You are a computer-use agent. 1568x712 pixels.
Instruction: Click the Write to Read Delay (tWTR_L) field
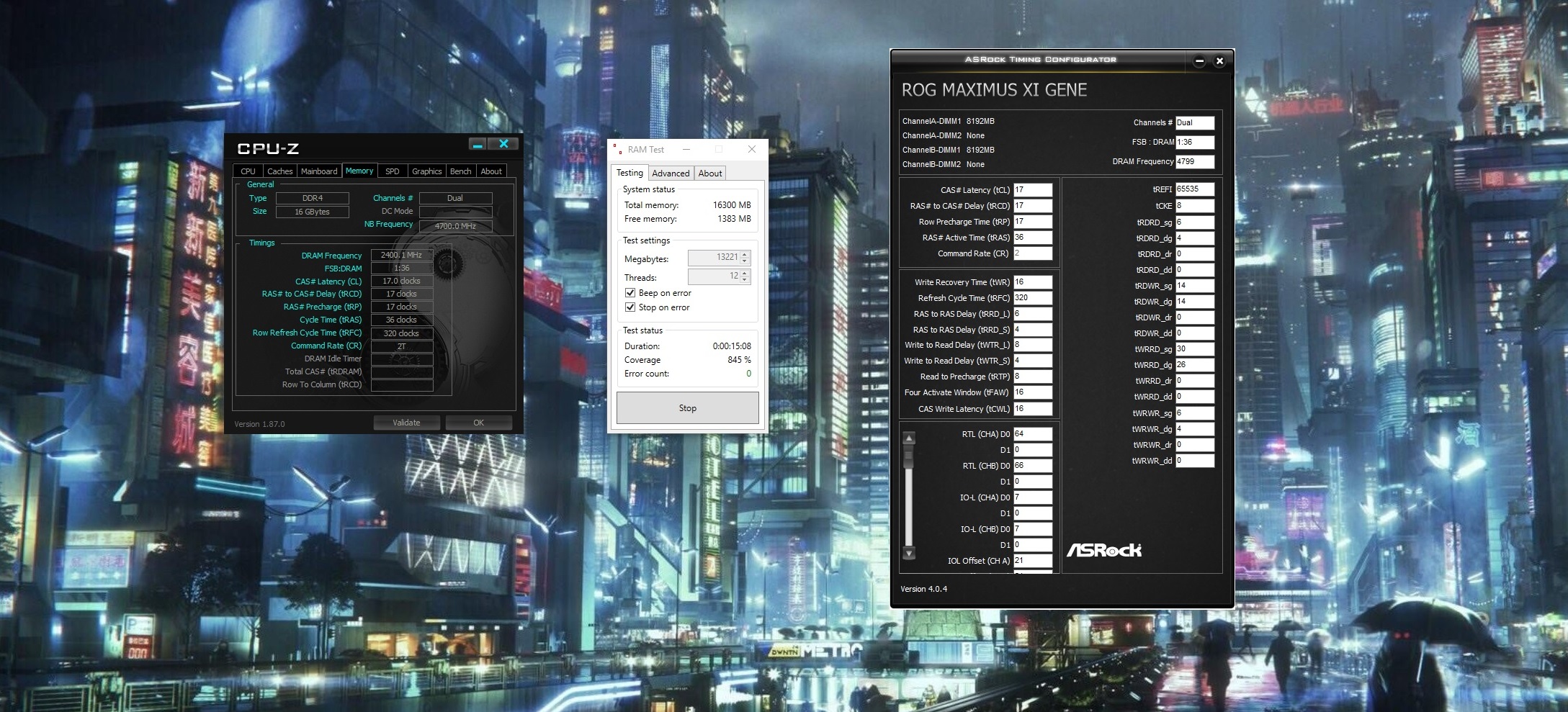coord(1033,345)
